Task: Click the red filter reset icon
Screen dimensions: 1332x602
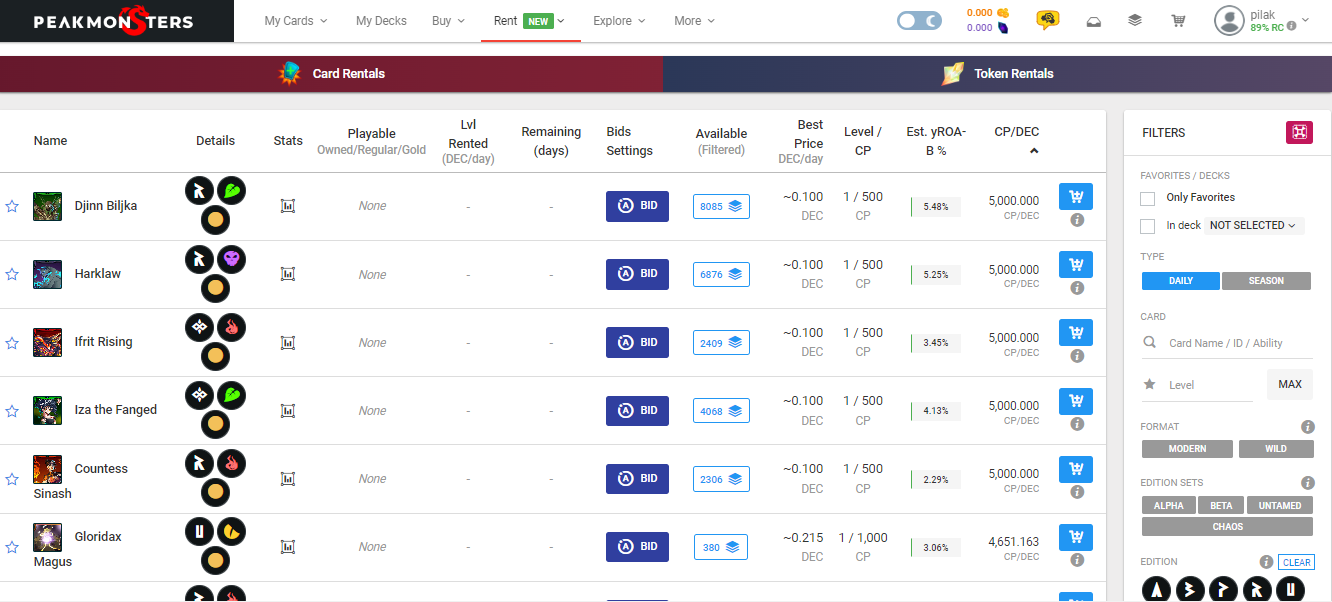Action: (1299, 132)
